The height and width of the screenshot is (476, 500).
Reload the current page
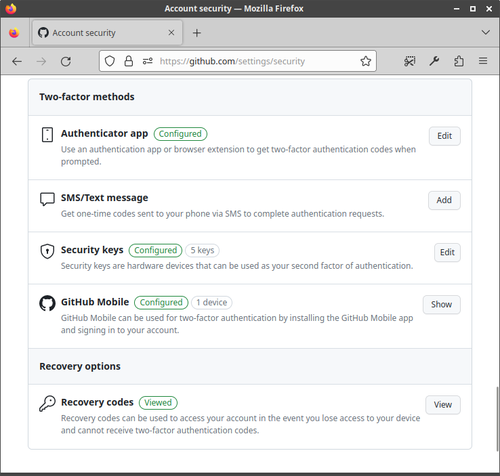pos(66,61)
